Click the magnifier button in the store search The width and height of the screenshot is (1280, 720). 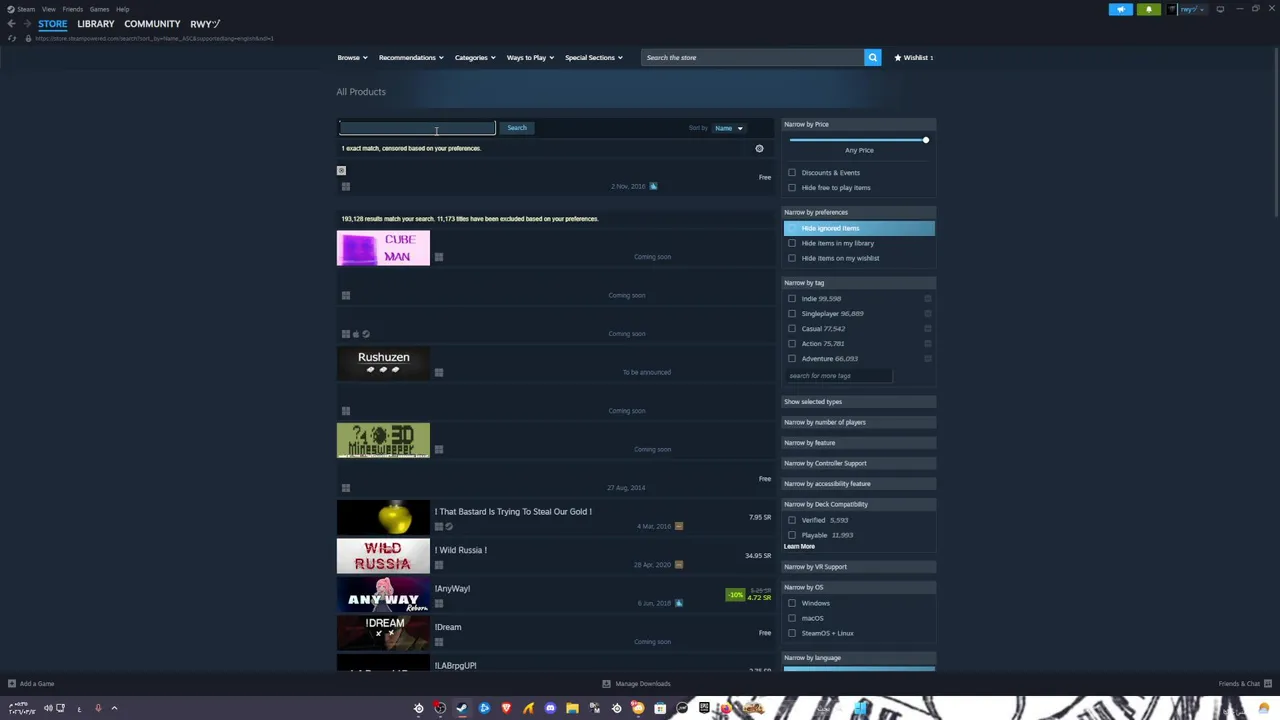[x=873, y=58]
